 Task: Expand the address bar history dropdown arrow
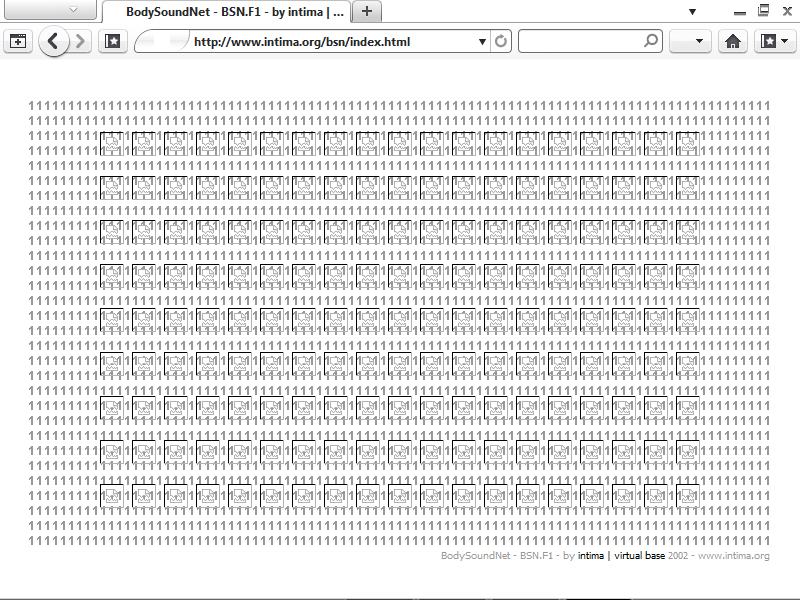coord(482,42)
